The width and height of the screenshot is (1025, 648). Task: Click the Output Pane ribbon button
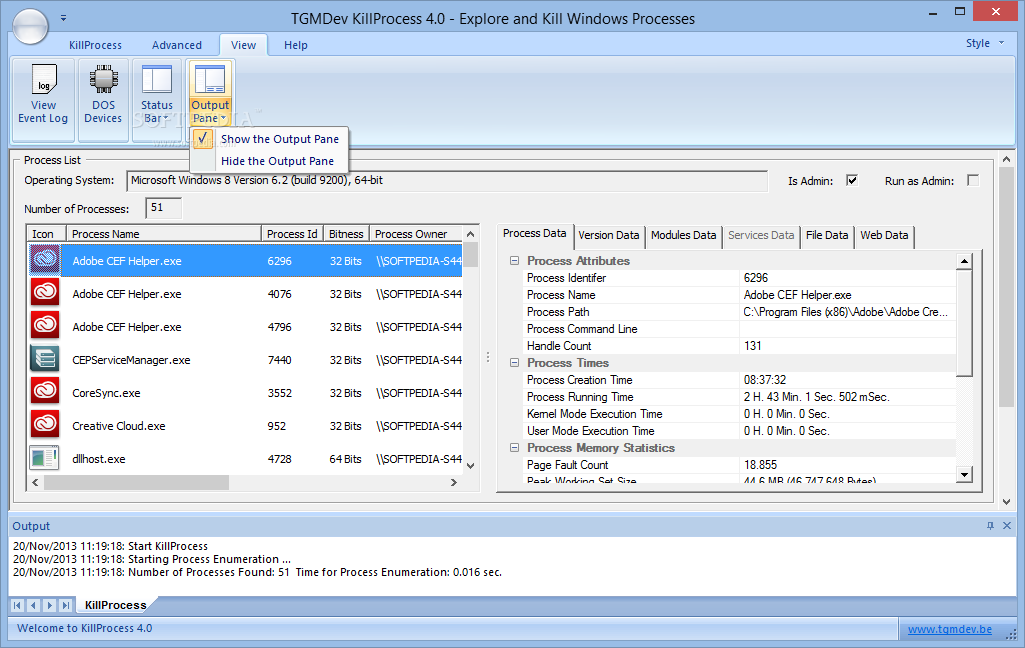tap(210, 94)
